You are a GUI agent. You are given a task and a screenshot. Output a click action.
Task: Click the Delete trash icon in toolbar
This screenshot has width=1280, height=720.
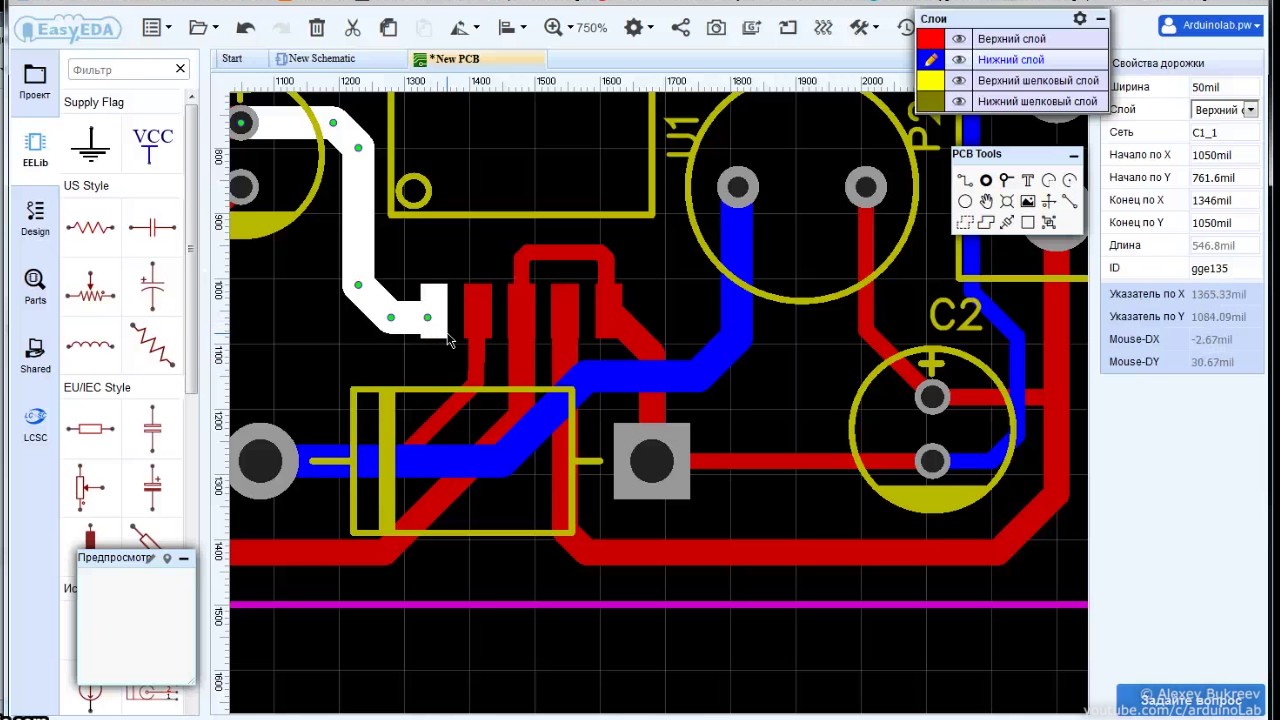[x=317, y=28]
